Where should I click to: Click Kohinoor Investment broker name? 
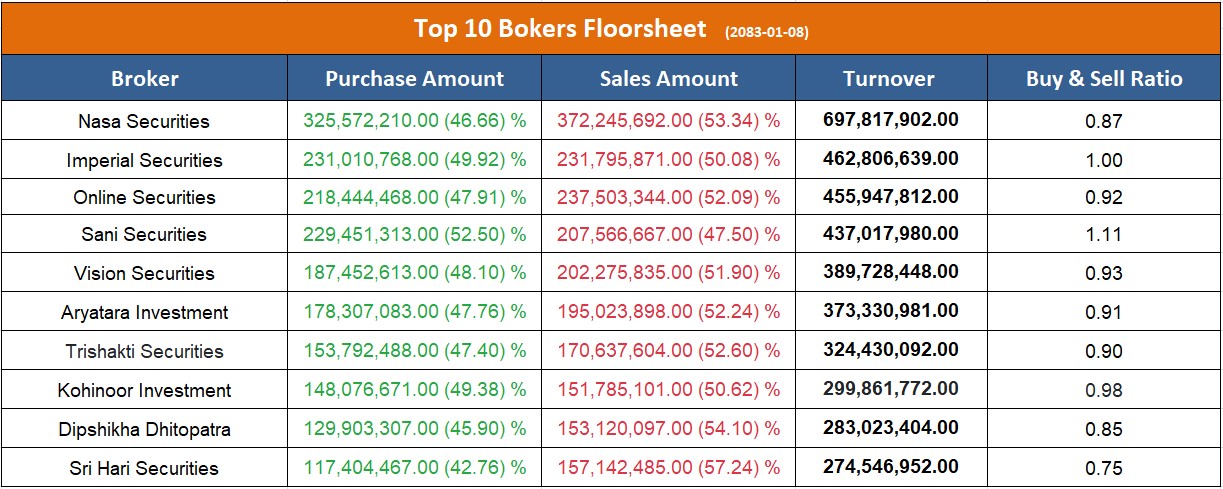coord(144,390)
